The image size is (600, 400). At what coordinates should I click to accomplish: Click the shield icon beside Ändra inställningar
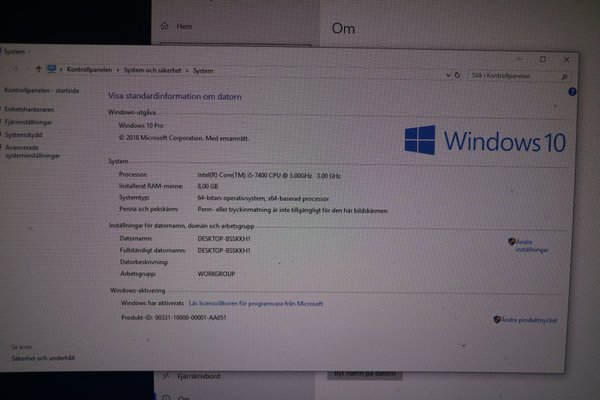point(512,241)
